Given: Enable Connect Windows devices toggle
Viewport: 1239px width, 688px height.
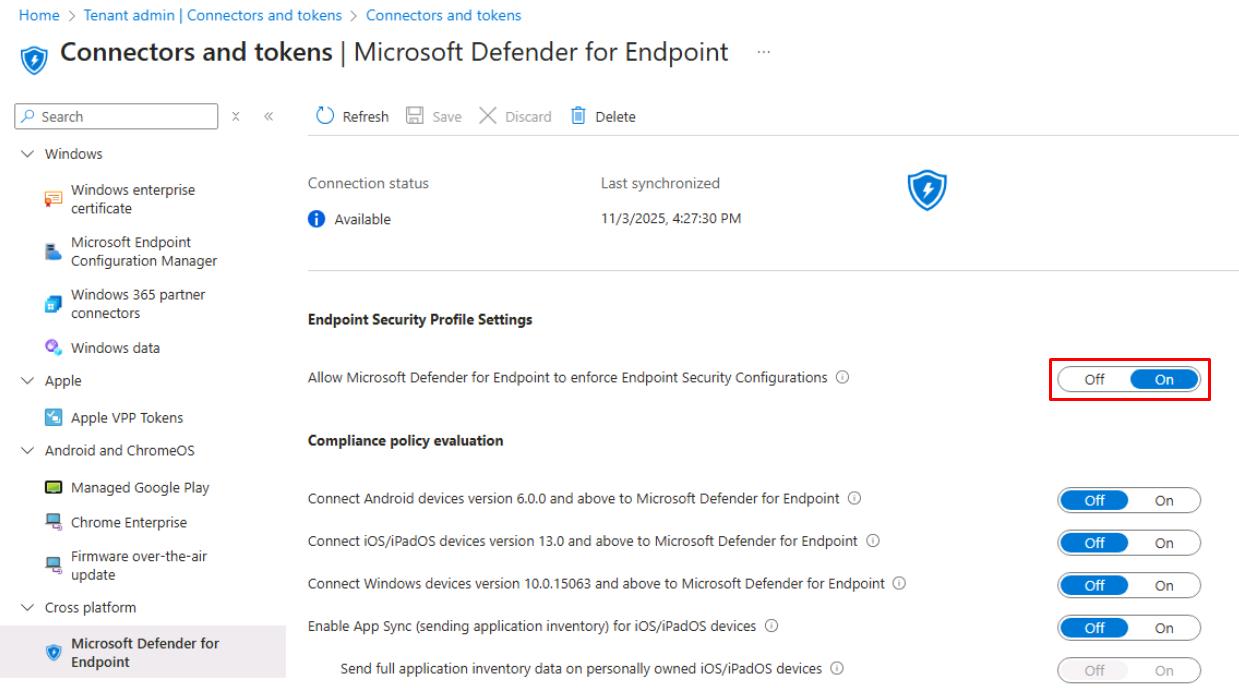Looking at the screenshot, I should pos(1164,586).
